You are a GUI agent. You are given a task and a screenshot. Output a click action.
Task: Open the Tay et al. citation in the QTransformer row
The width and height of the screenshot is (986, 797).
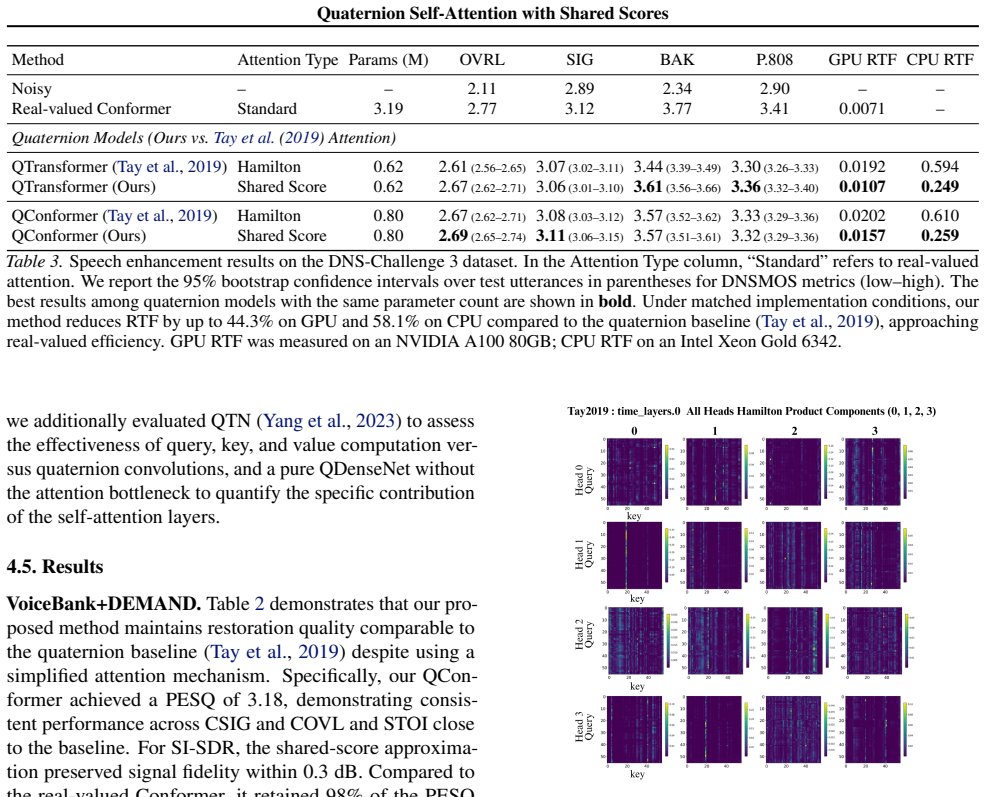point(148,167)
